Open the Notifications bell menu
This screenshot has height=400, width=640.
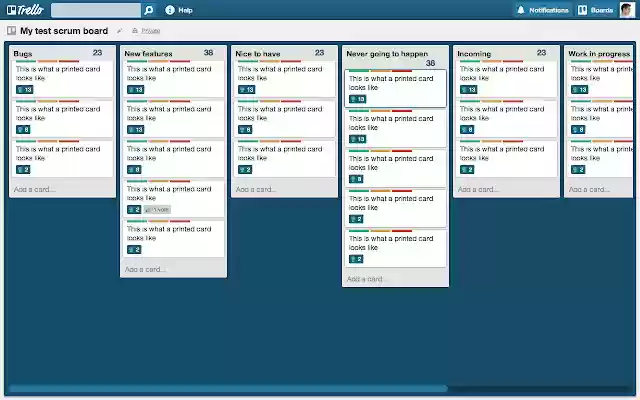(543, 10)
